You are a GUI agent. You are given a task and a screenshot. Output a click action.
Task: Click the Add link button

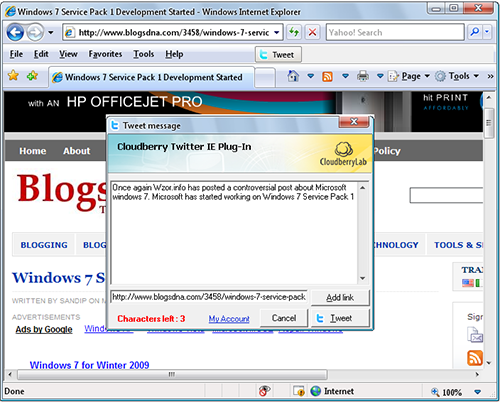pyautogui.click(x=340, y=297)
